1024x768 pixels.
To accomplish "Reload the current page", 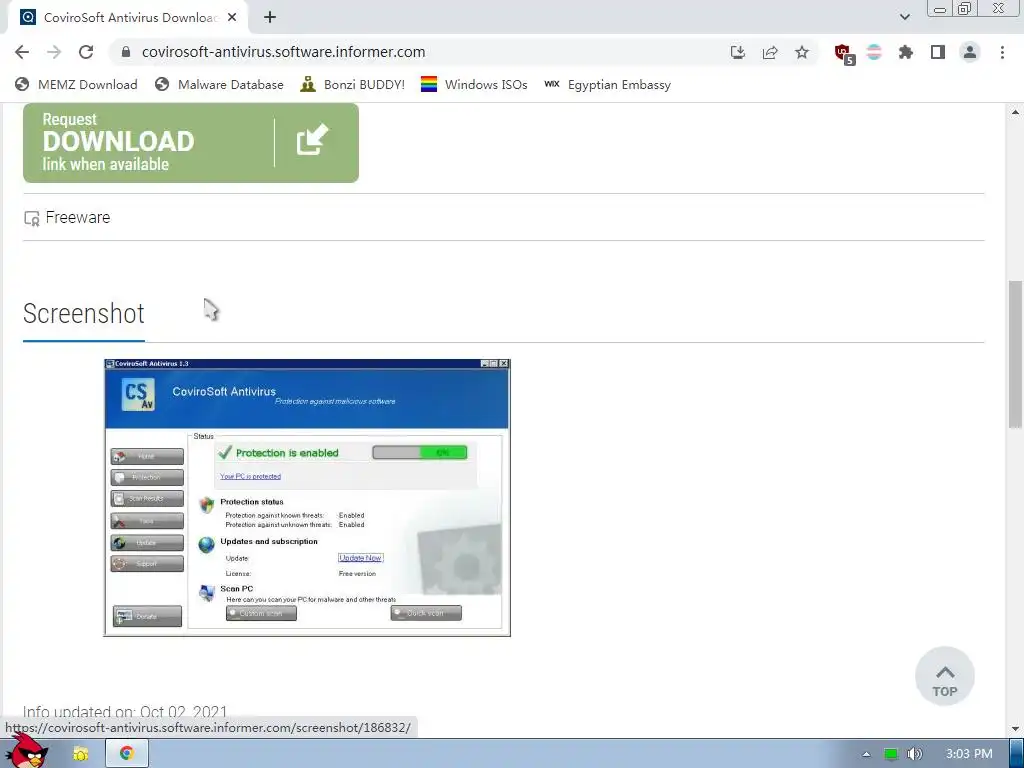I will [86, 52].
